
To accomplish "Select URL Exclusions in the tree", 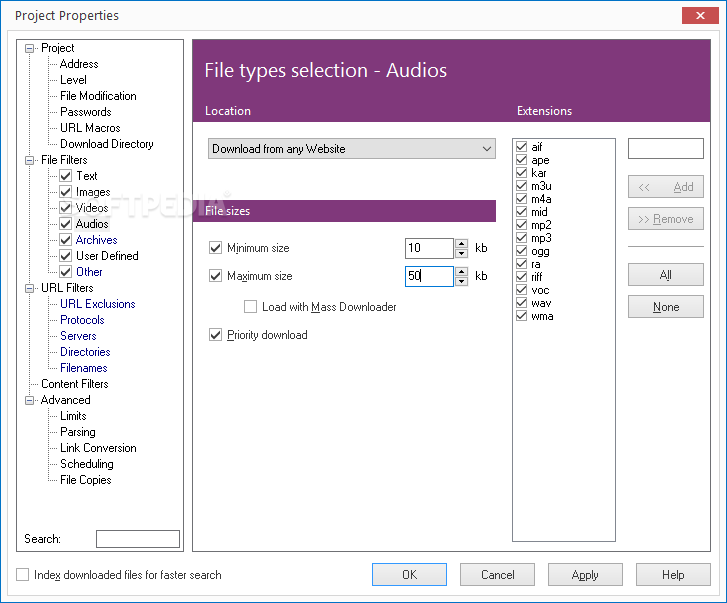I will point(97,304).
